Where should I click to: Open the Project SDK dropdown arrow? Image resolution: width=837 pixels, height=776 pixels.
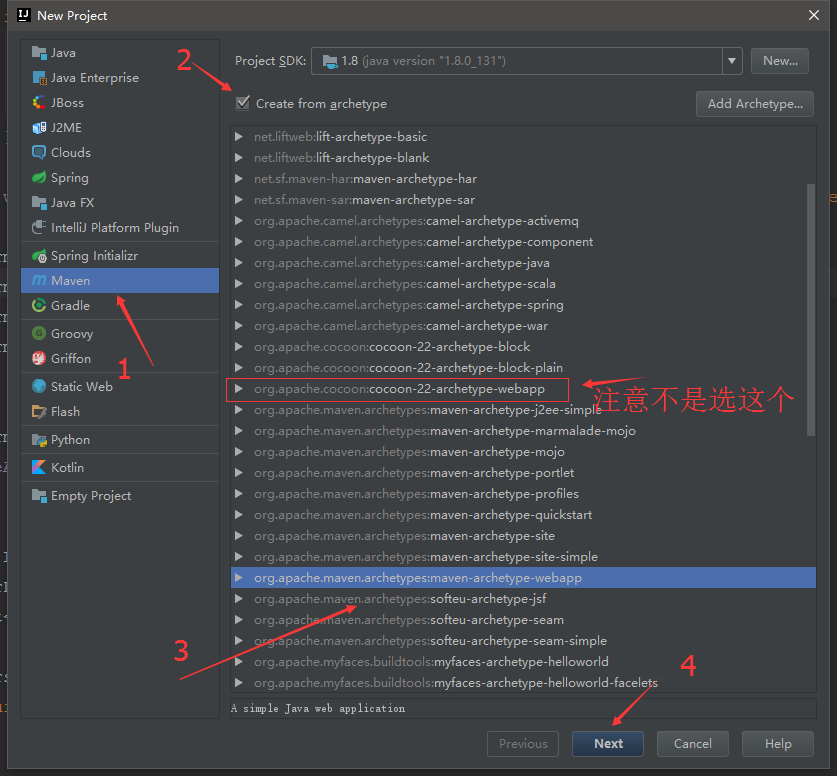pos(732,61)
